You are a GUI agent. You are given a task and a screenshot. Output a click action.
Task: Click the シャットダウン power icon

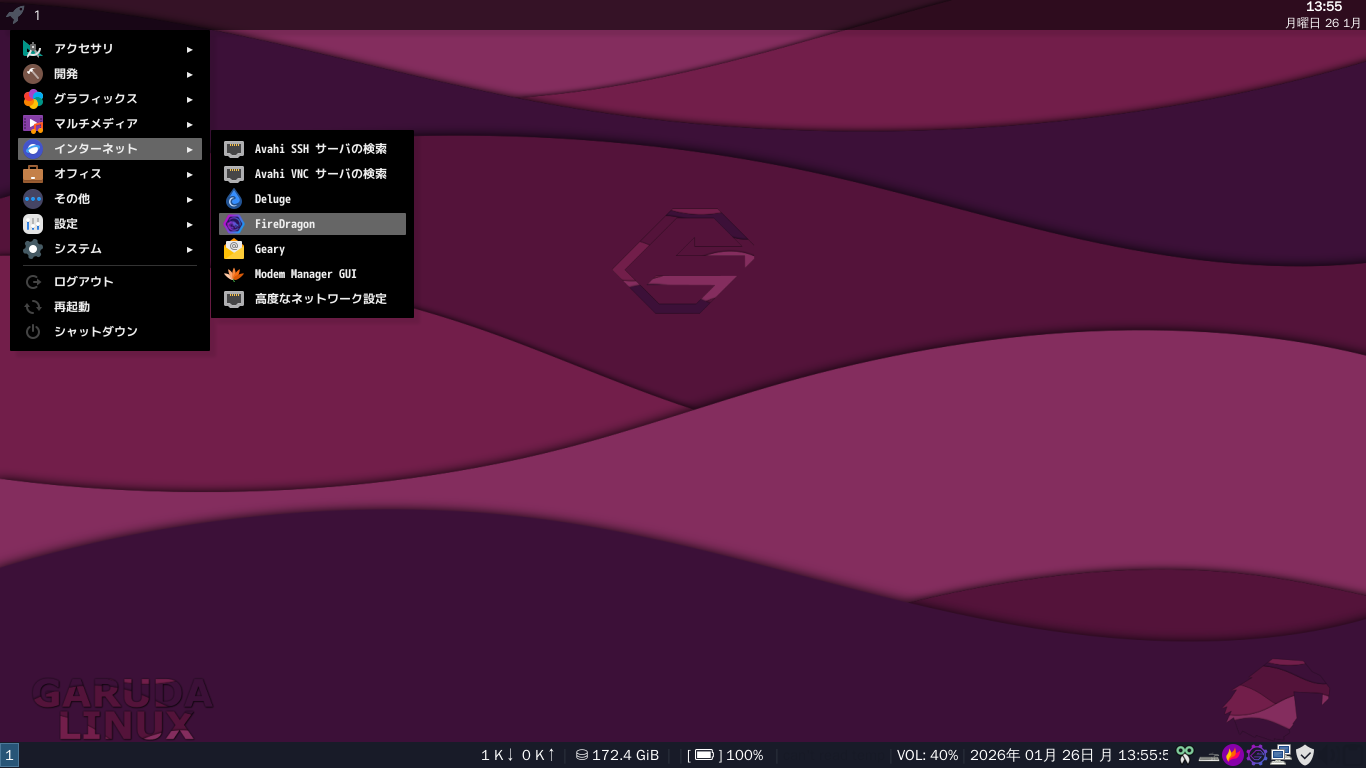click(x=33, y=332)
